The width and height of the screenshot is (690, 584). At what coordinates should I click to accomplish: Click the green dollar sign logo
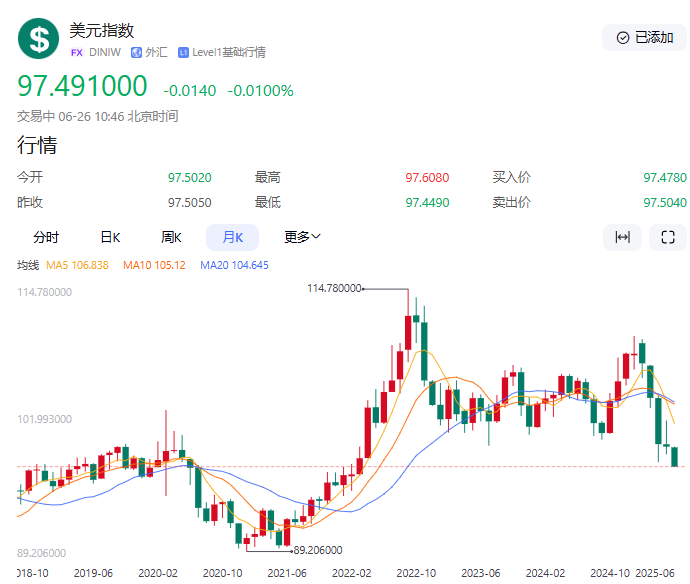coord(38,39)
